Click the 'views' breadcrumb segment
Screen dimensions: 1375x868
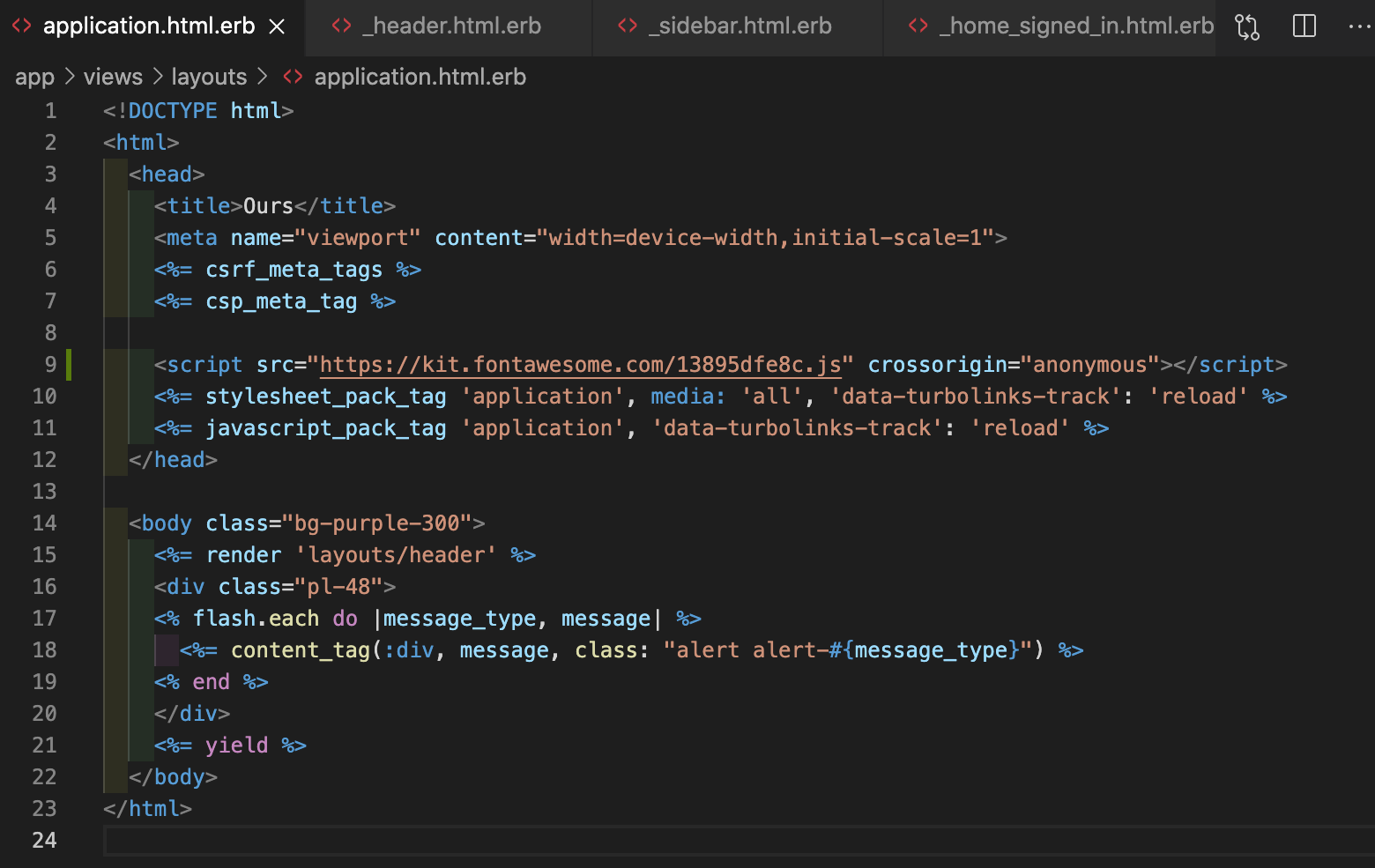tap(113, 78)
